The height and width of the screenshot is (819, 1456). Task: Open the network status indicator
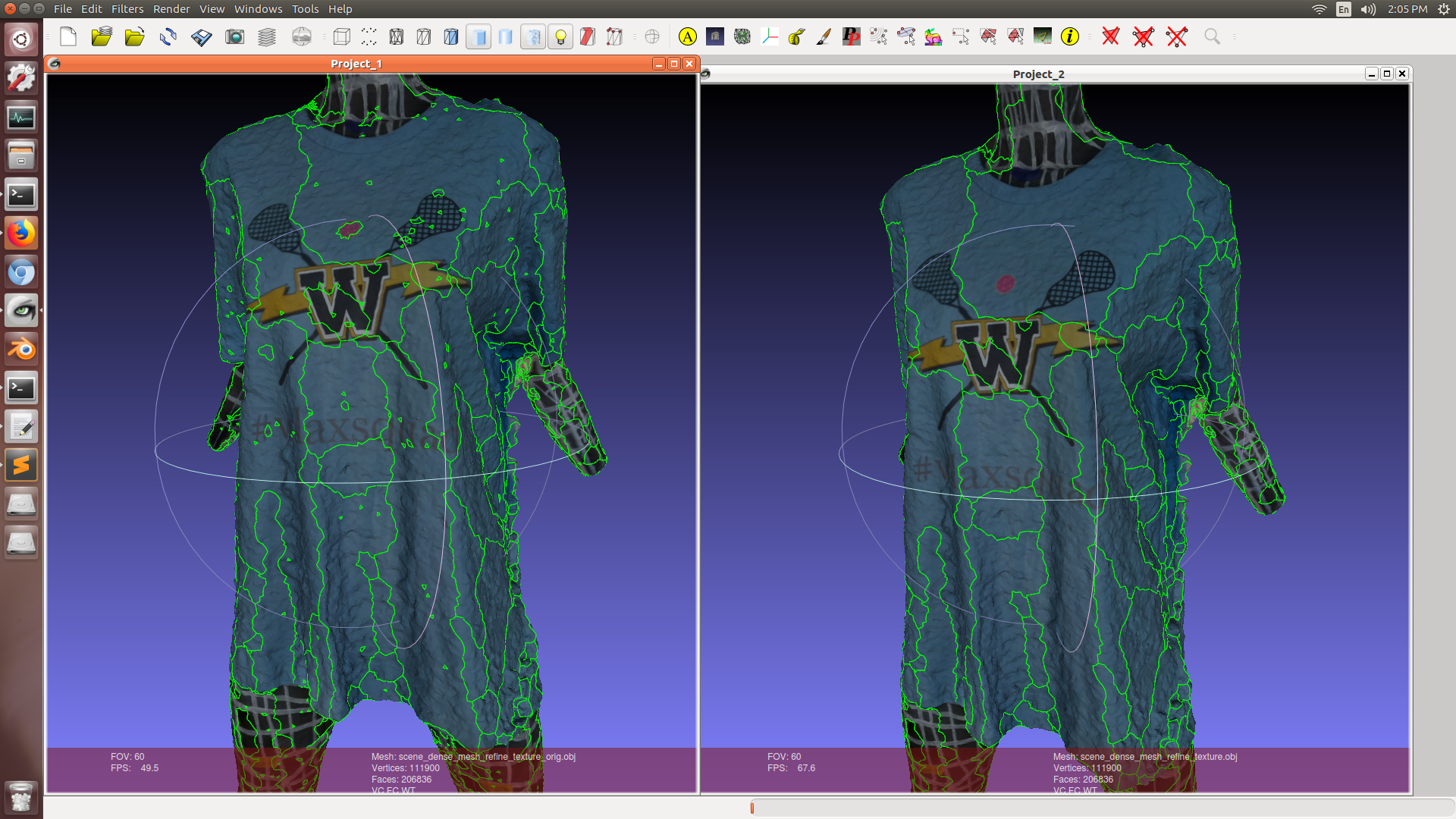tap(1317, 9)
